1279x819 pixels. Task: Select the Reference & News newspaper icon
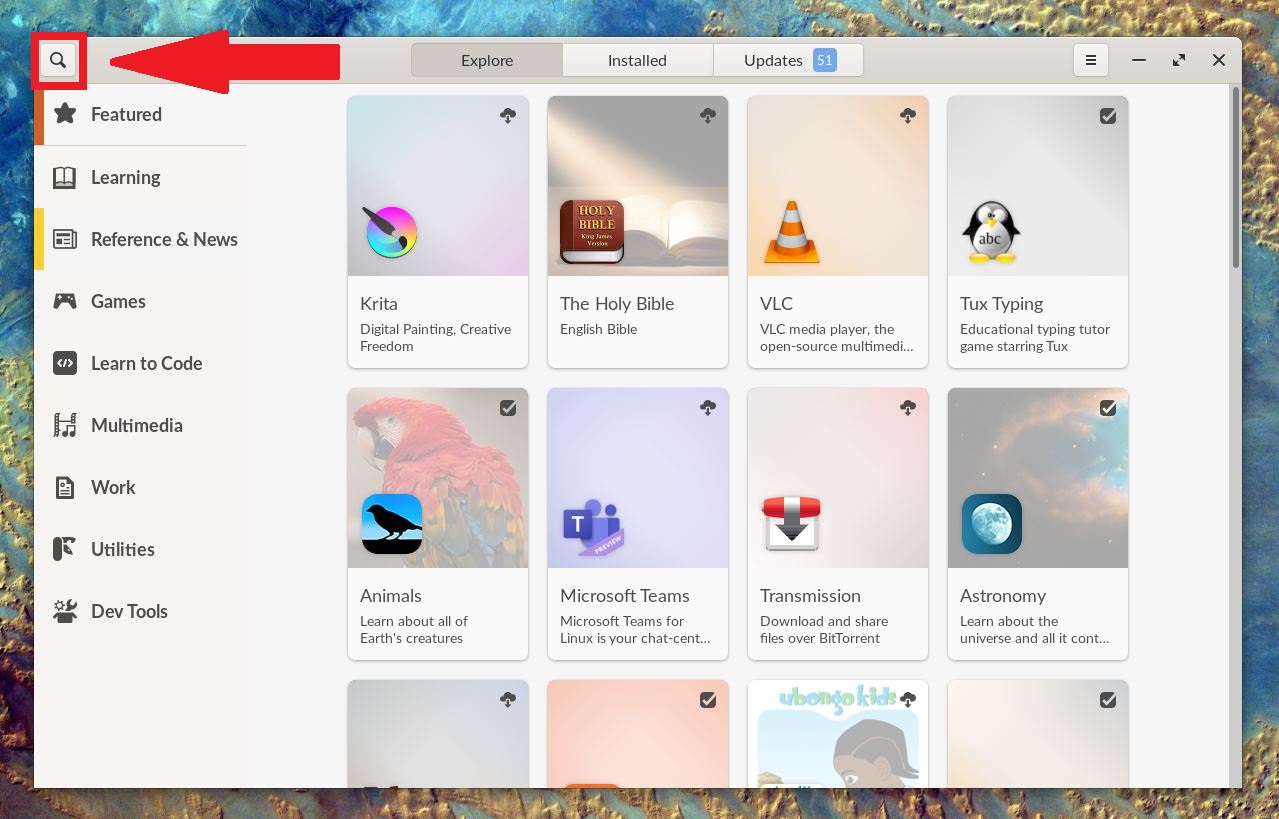(x=65, y=239)
